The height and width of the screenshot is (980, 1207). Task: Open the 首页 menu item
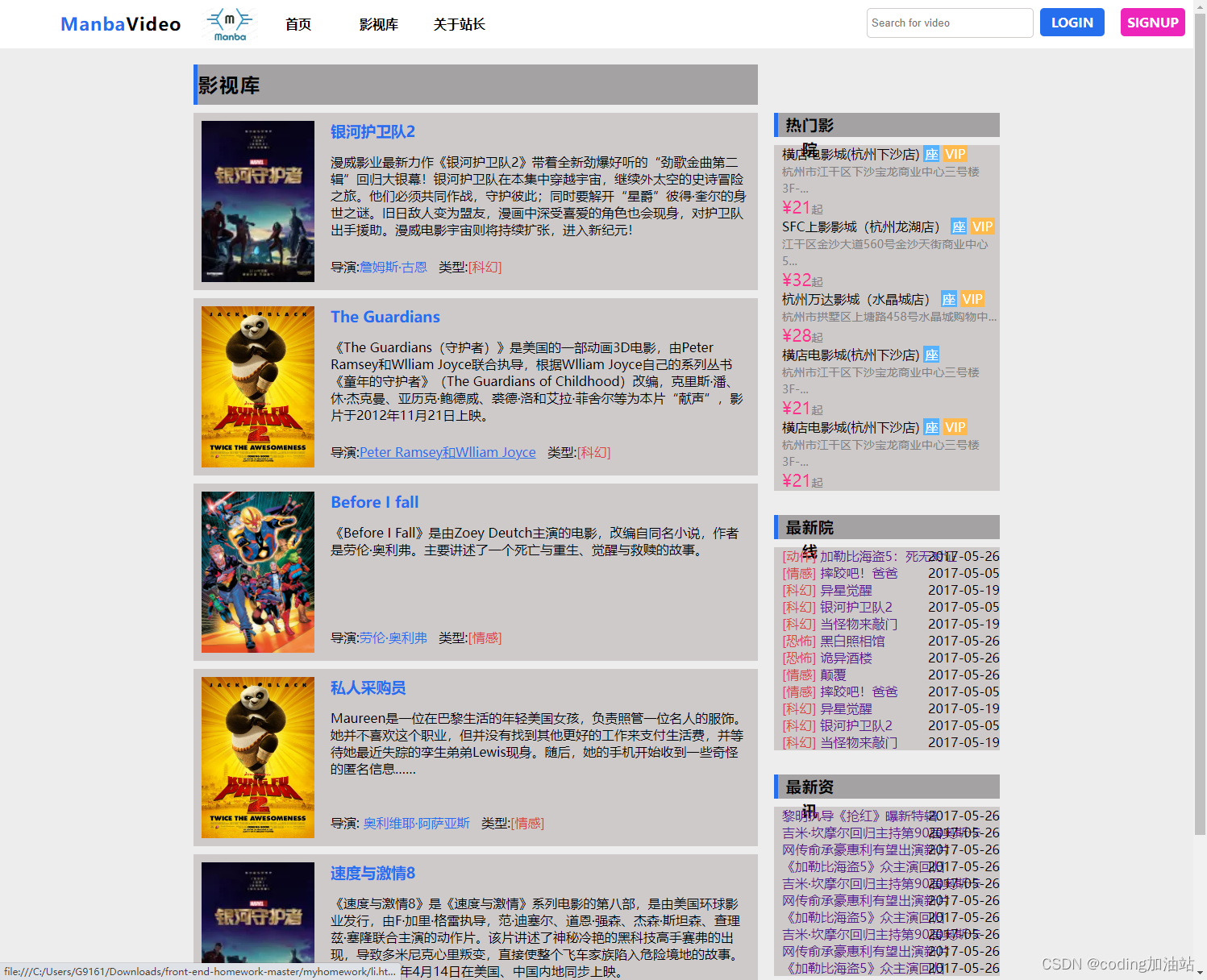pos(298,24)
